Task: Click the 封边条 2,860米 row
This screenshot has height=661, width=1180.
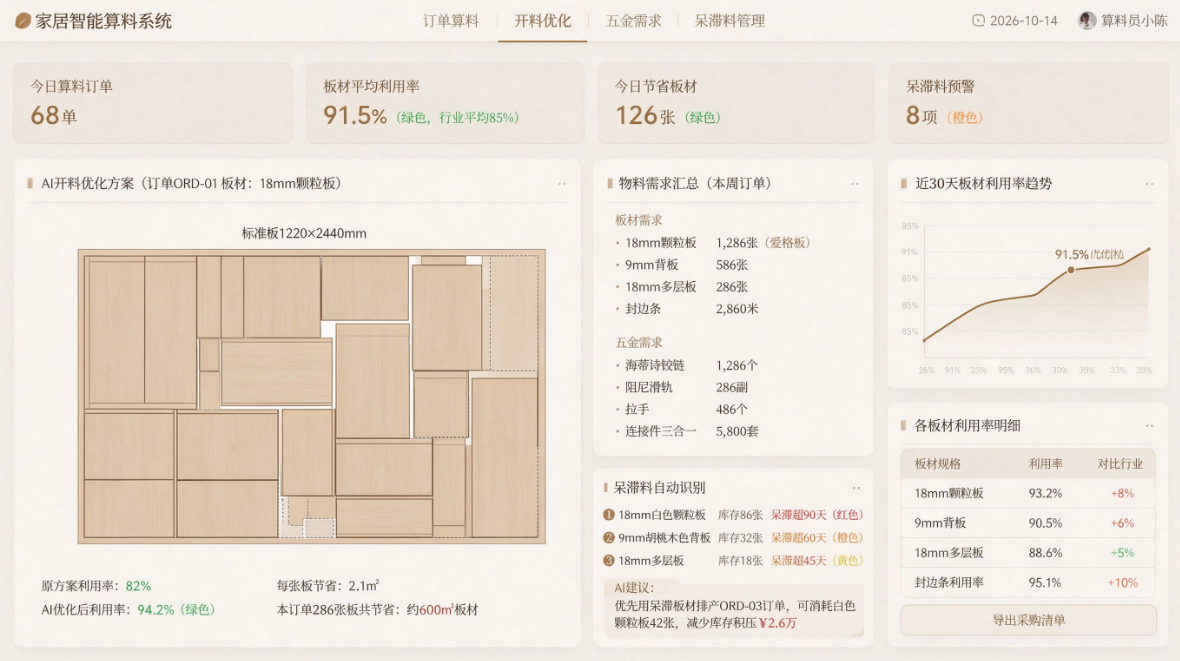Action: [x=687, y=309]
